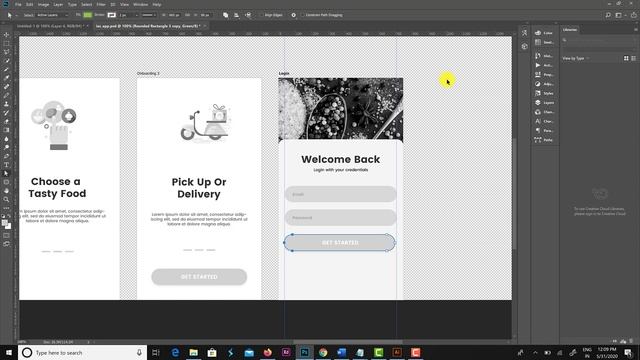Open the stroke line type dropdown
The height and width of the screenshot is (360, 640).
tap(149, 15)
